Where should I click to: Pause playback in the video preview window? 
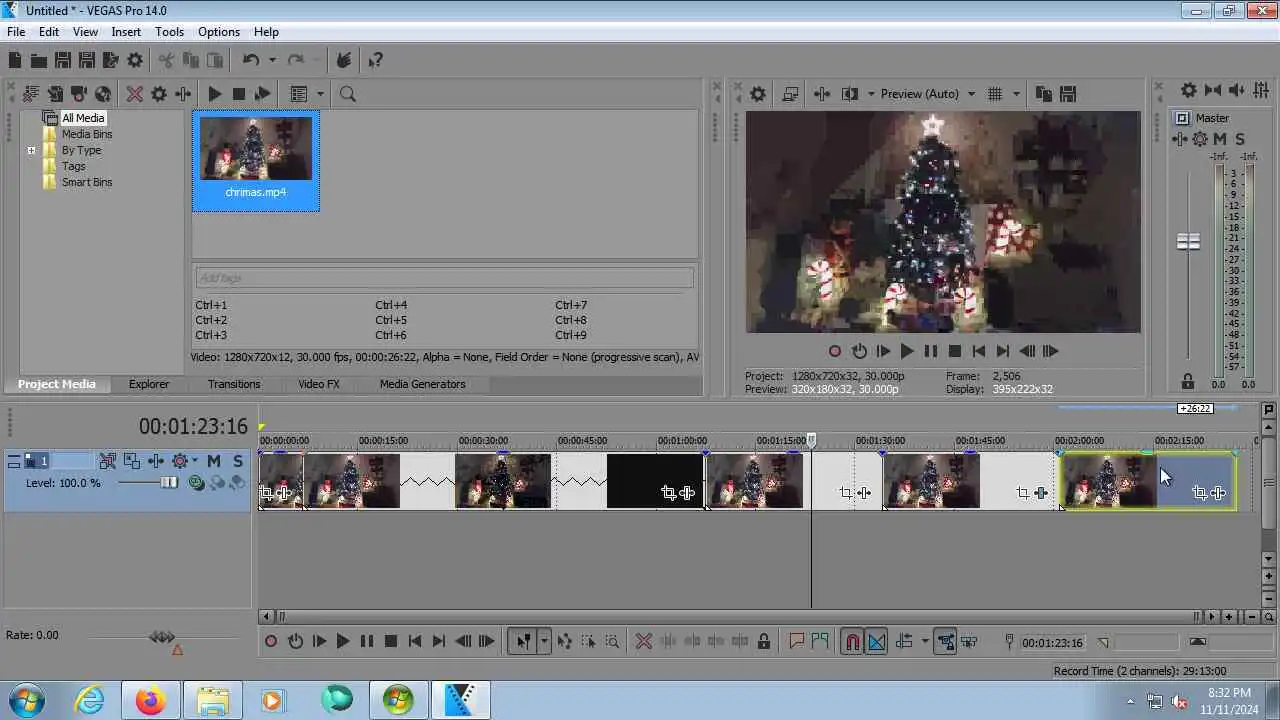point(931,351)
